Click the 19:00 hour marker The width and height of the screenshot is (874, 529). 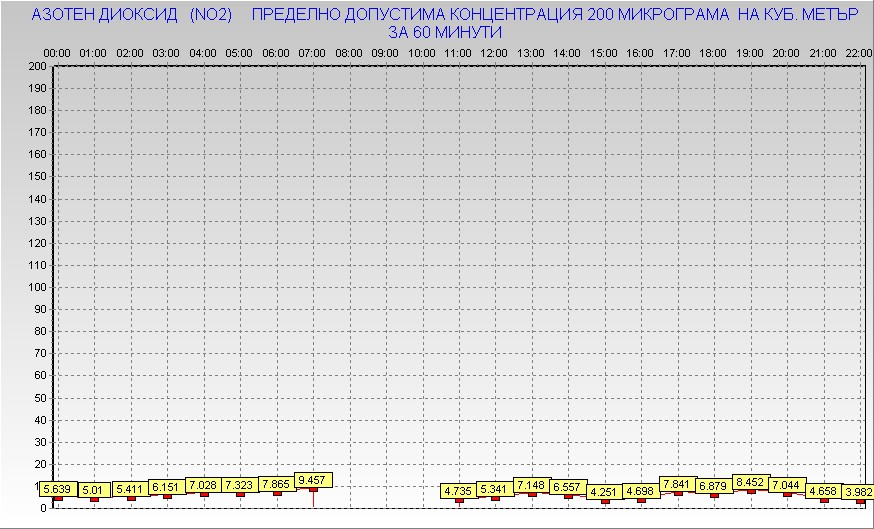(750, 52)
